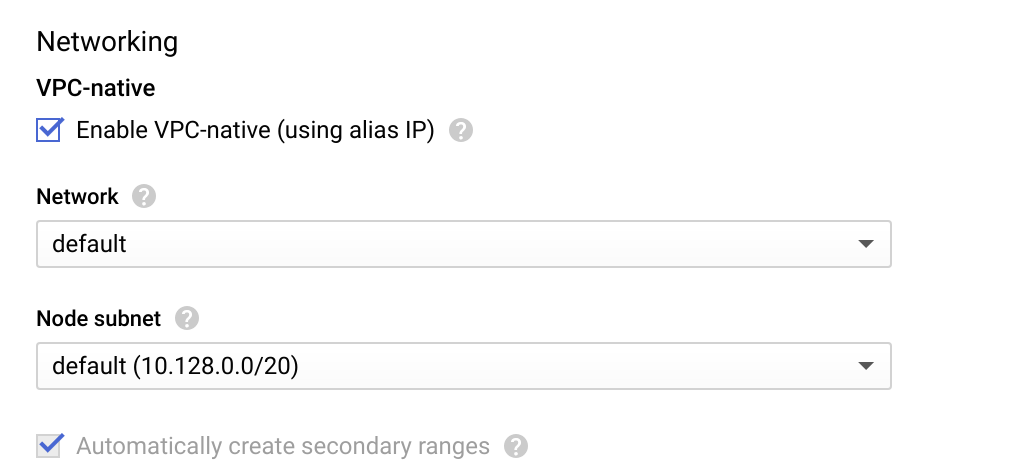
Task: Open help tooltip for Network label
Action: tap(144, 197)
